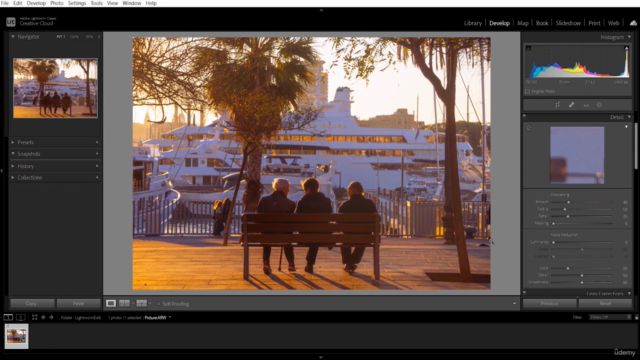Click the Paste button
The height and width of the screenshot is (360, 640).
pos(78,303)
